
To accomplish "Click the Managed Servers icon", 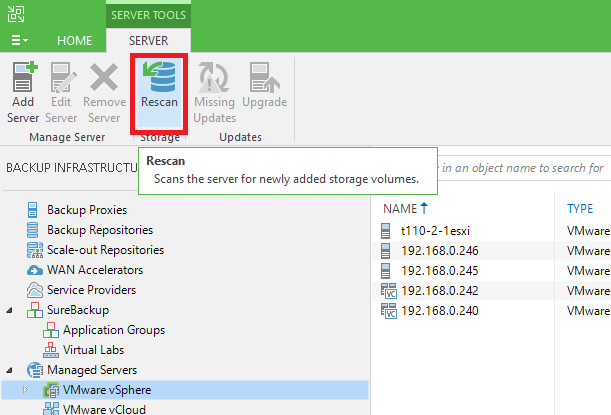I will (35, 370).
